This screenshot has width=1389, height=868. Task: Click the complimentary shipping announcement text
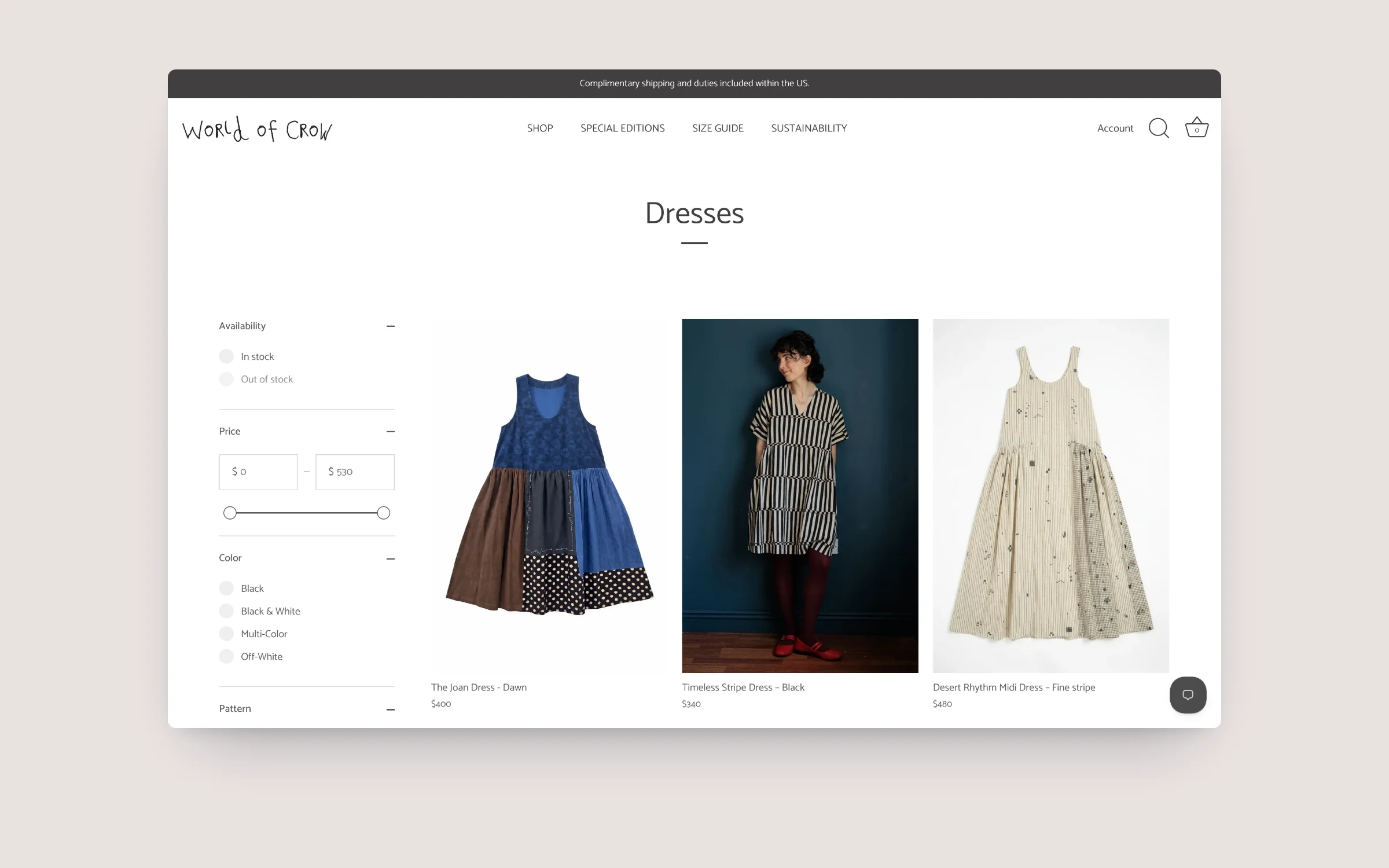(694, 83)
